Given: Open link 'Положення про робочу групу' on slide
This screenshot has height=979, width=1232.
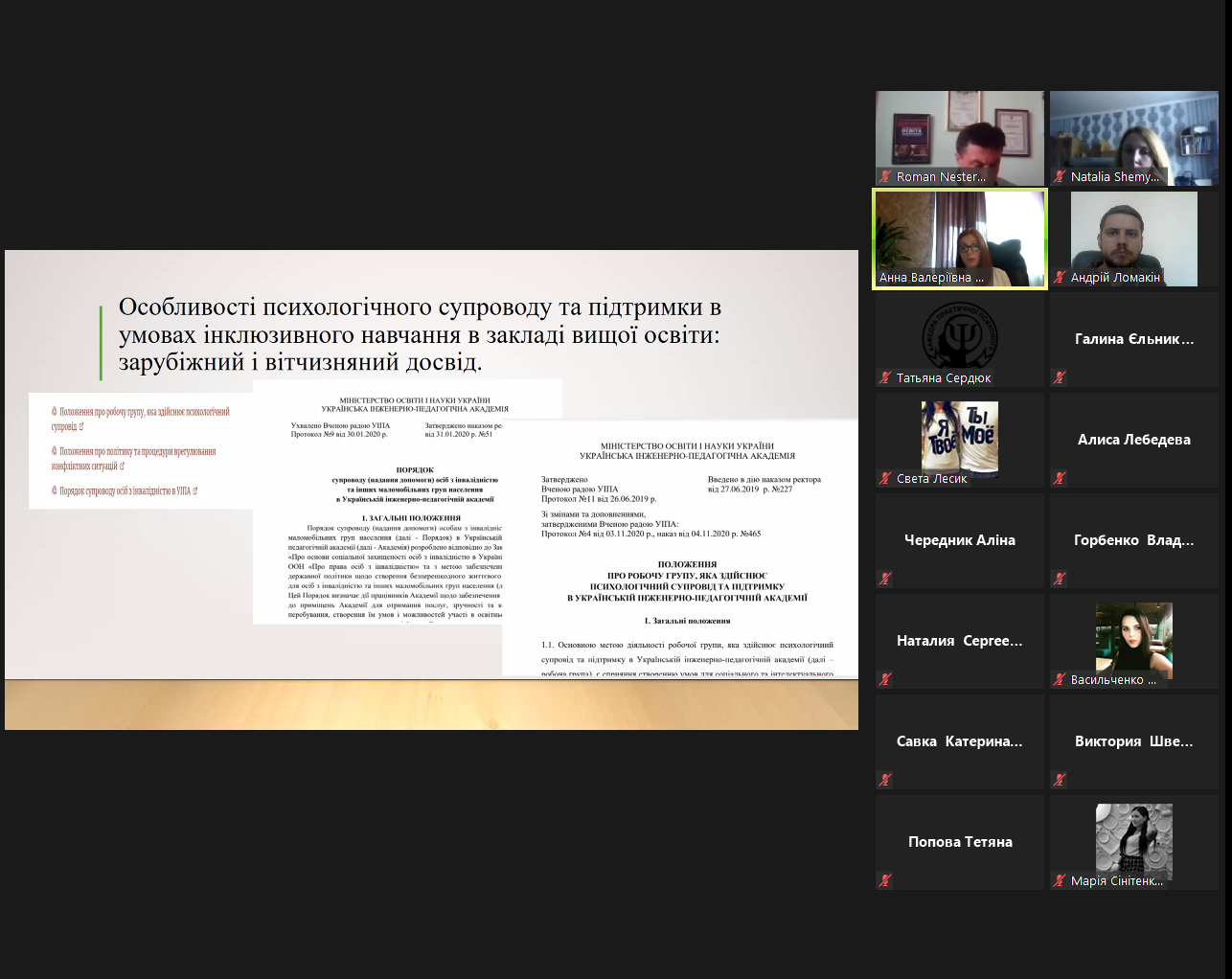Looking at the screenshot, I should [140, 419].
